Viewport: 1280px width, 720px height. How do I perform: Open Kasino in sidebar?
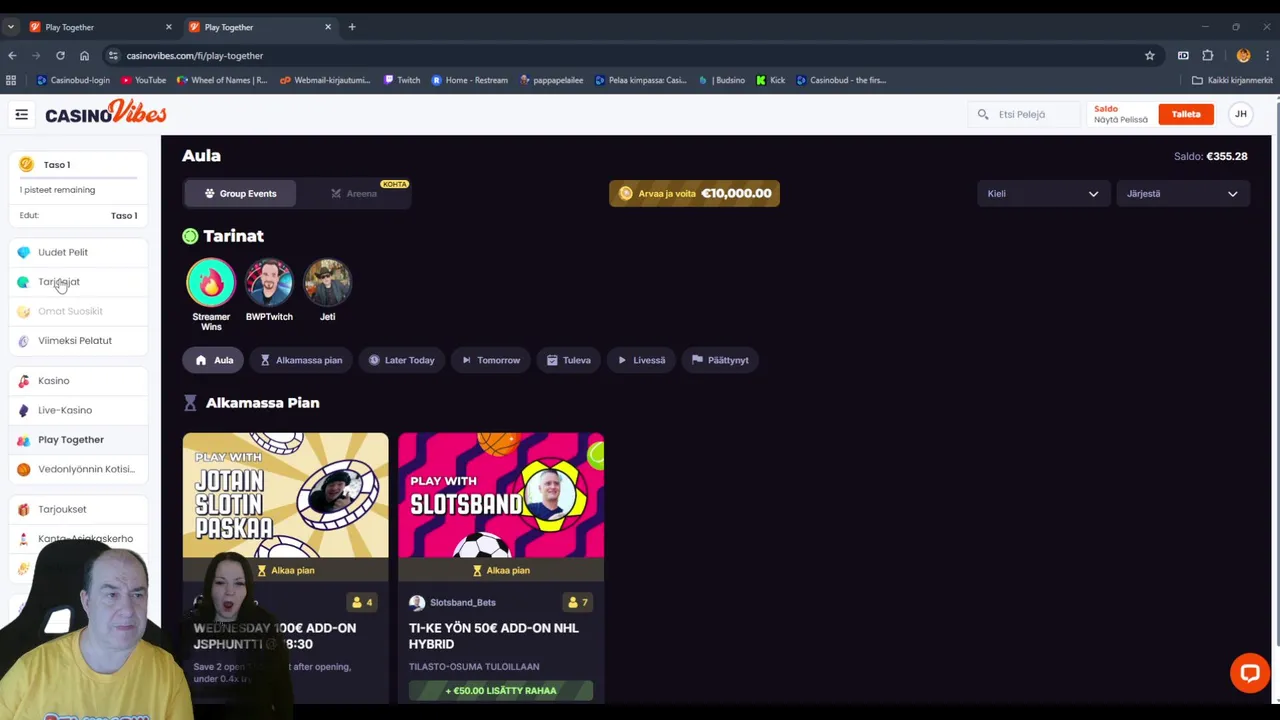click(x=78, y=381)
